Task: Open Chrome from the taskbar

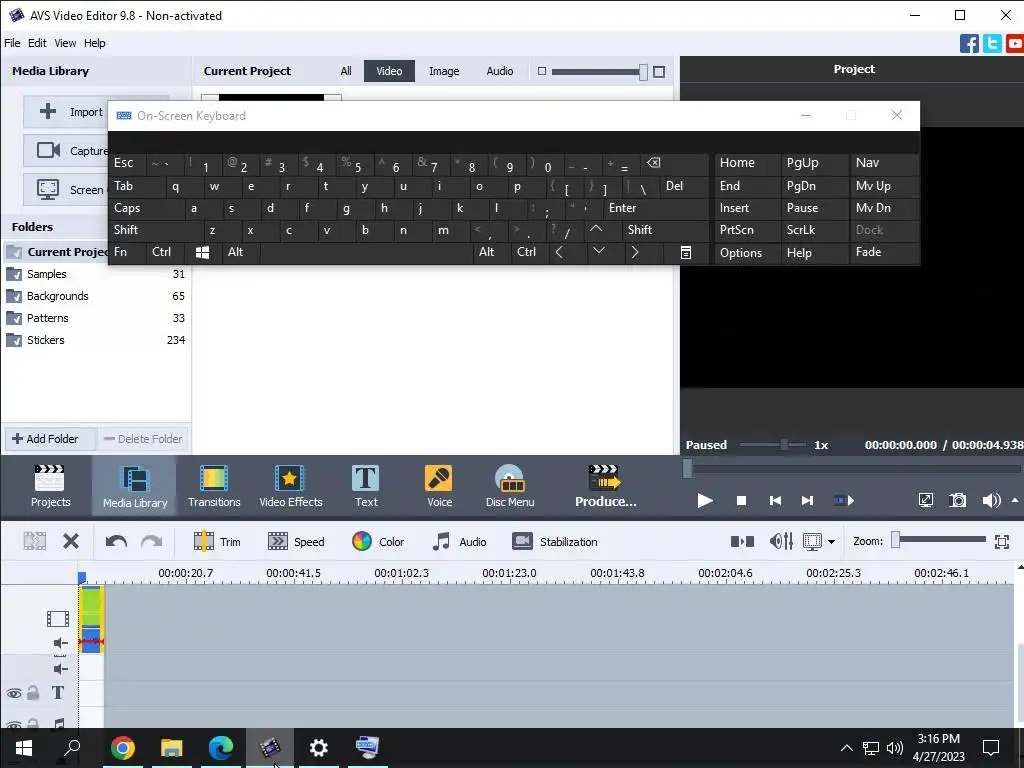Action: 122,748
